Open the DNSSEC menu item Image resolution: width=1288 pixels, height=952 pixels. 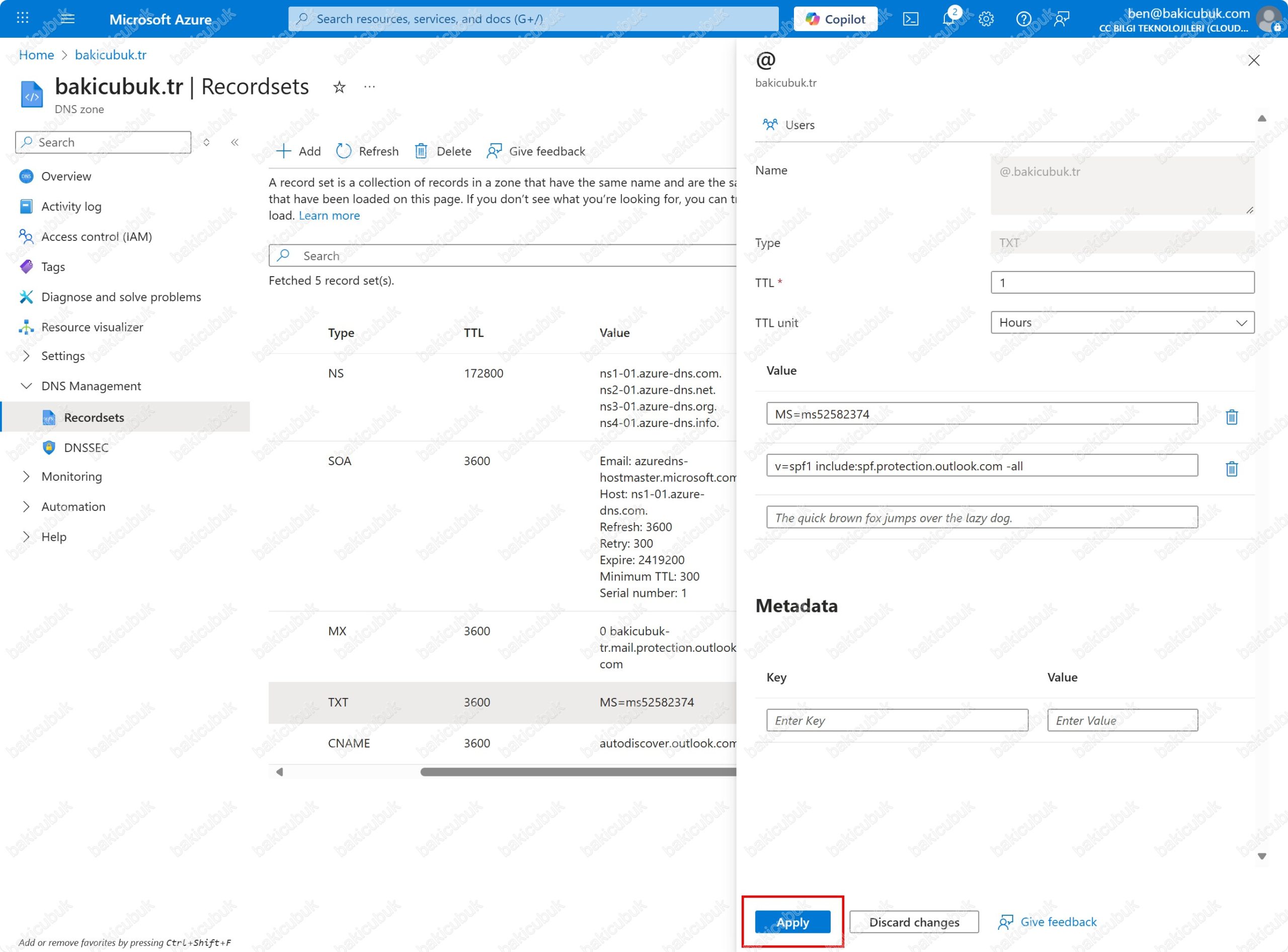click(x=86, y=447)
